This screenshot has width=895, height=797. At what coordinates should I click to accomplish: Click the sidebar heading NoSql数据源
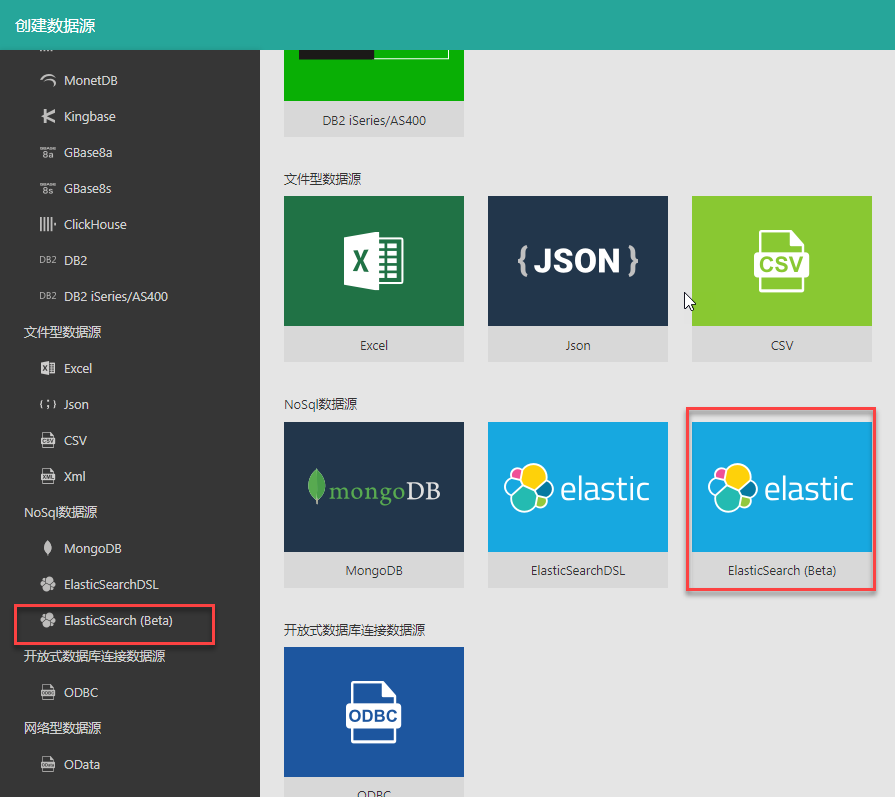61,512
